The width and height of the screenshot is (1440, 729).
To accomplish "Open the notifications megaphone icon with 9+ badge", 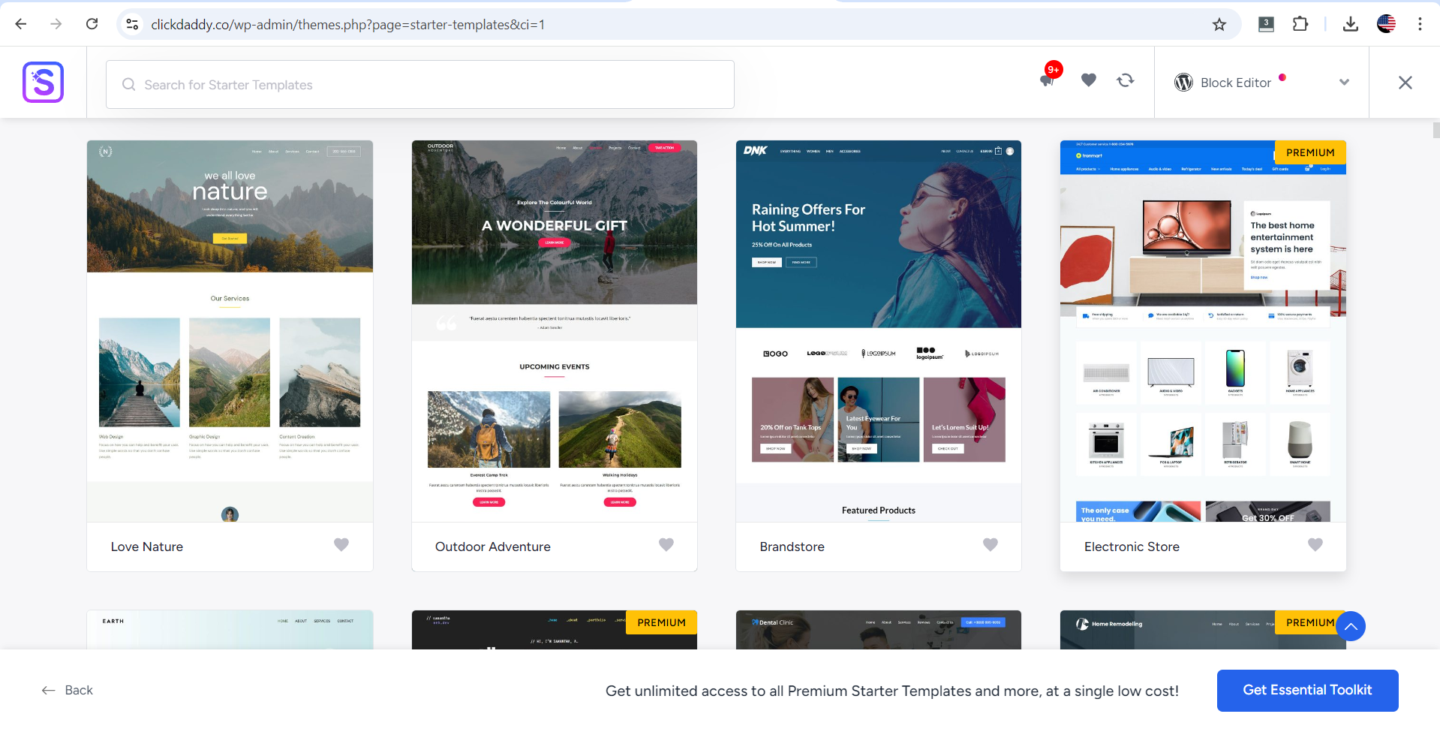I will tap(1047, 80).
